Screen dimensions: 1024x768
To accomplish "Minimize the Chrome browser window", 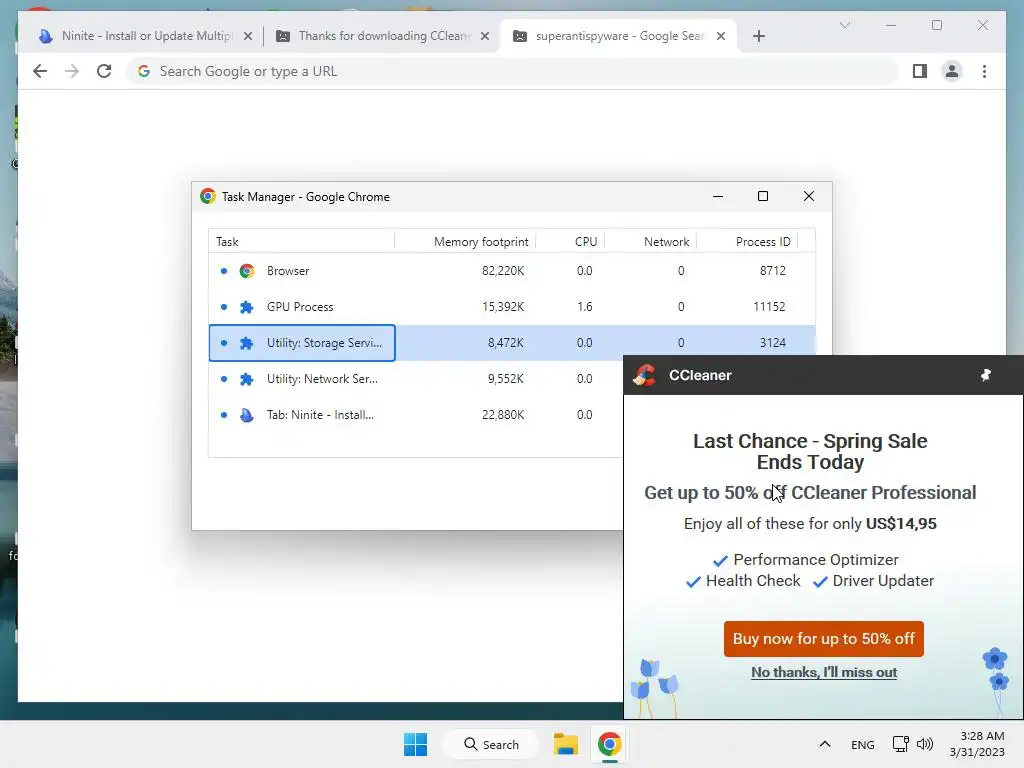I will tap(891, 25).
